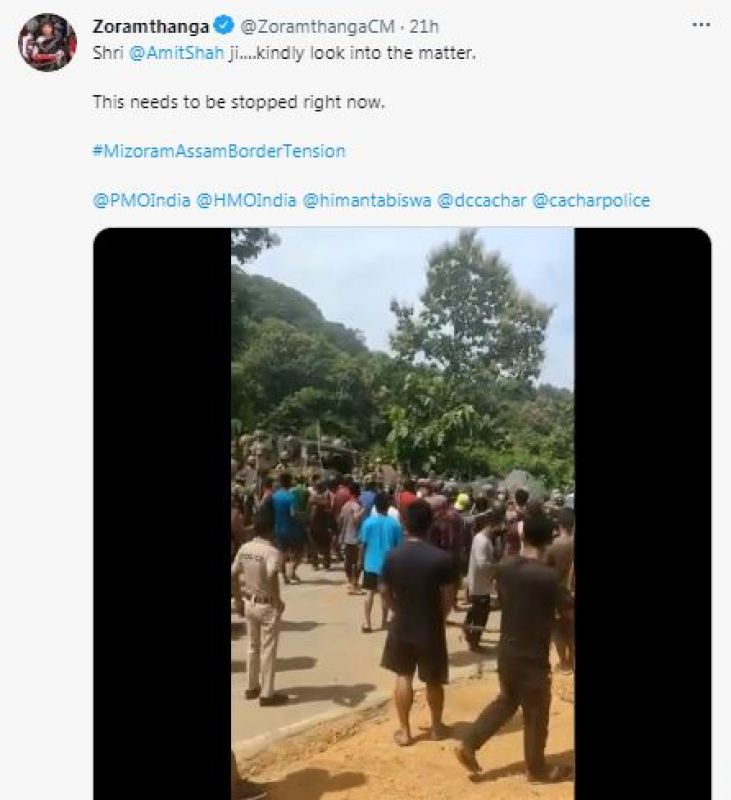The width and height of the screenshot is (731, 800).
Task: Visit the @PMOIndia mention
Action: click(x=141, y=200)
